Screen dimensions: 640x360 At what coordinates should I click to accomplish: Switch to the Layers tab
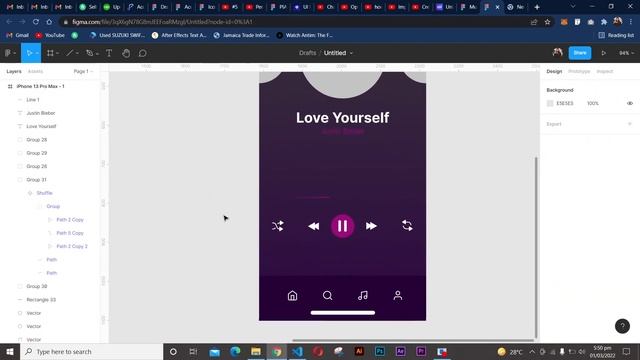click(14, 71)
